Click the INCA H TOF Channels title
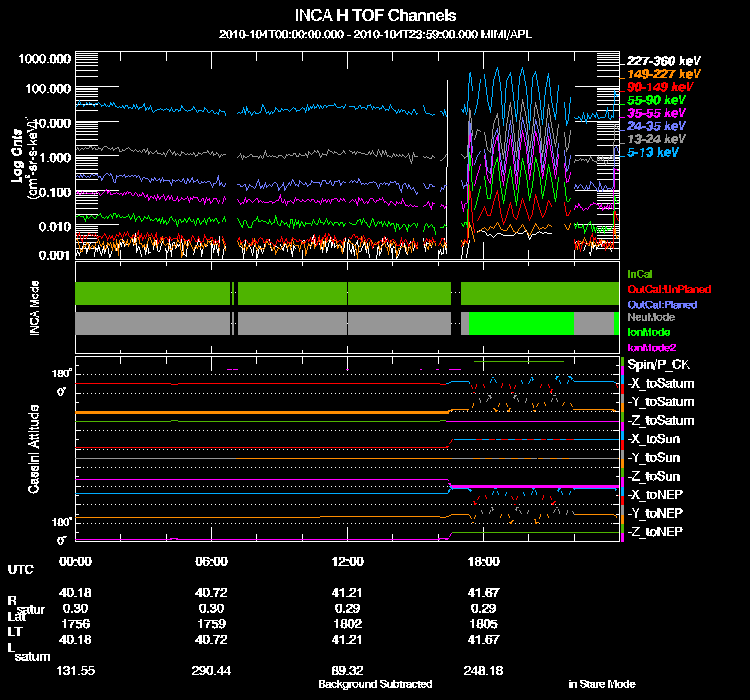 (375, 15)
